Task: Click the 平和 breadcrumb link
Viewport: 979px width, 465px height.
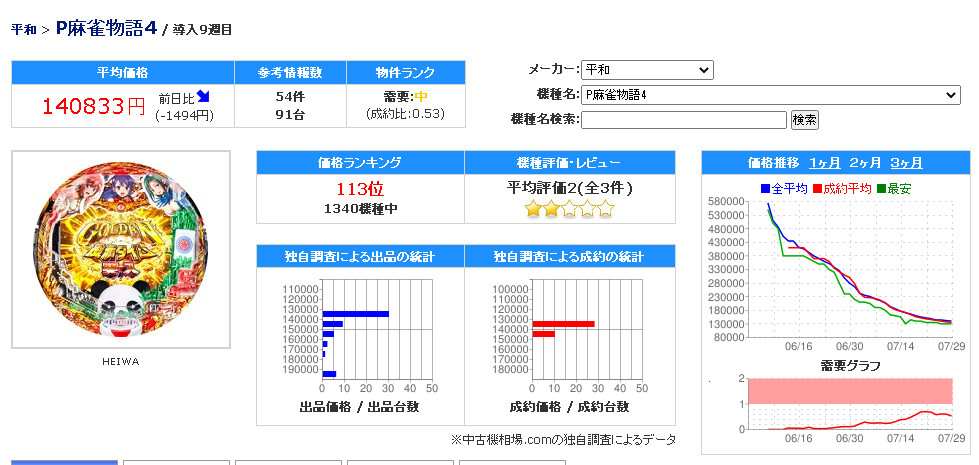Action: click(24, 30)
